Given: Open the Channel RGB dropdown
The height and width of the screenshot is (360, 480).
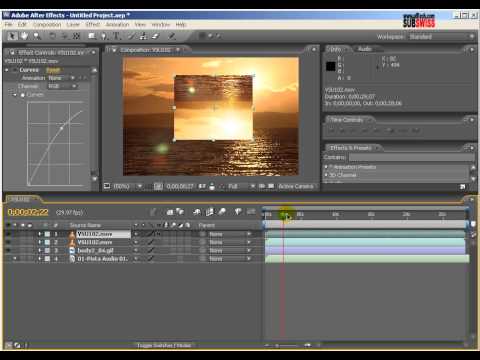Looking at the screenshot, I should (x=62, y=86).
